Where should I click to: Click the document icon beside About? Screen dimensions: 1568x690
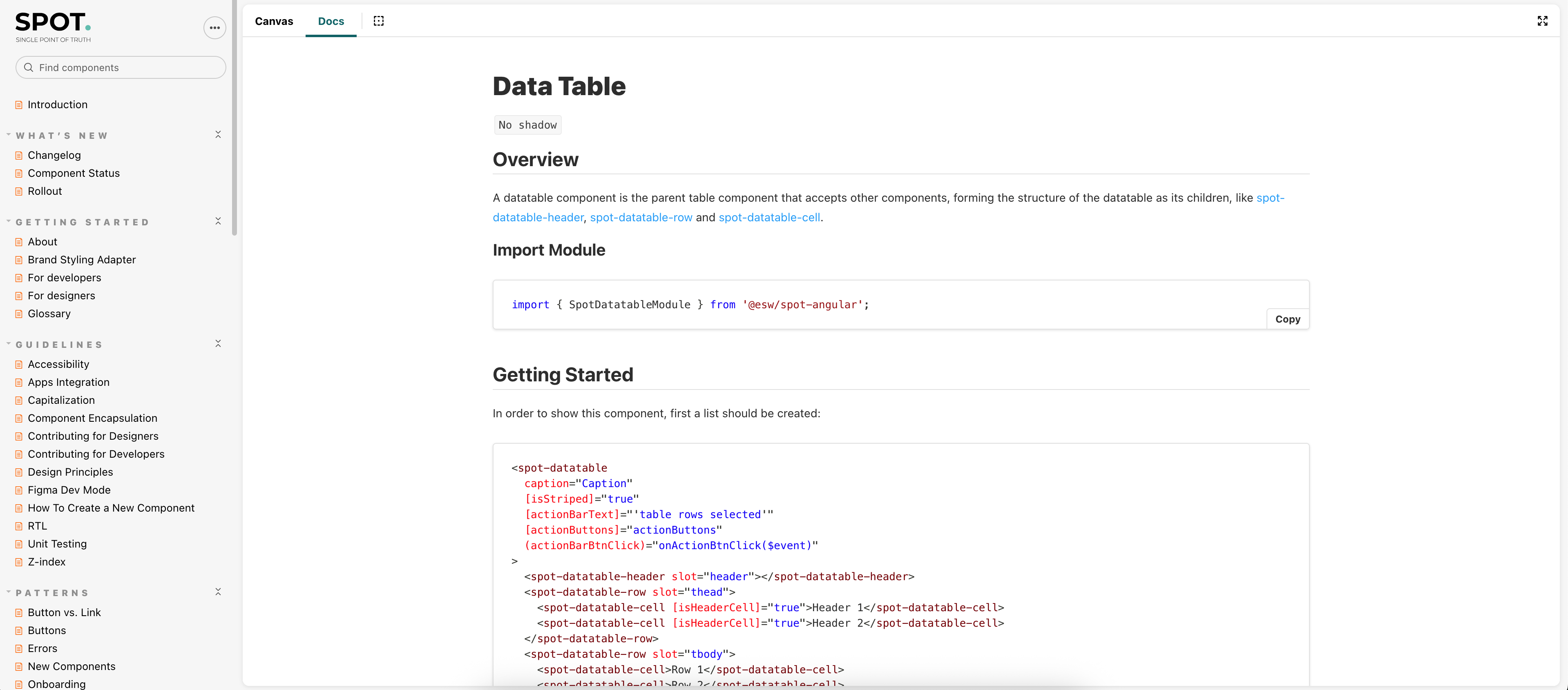pyautogui.click(x=19, y=242)
